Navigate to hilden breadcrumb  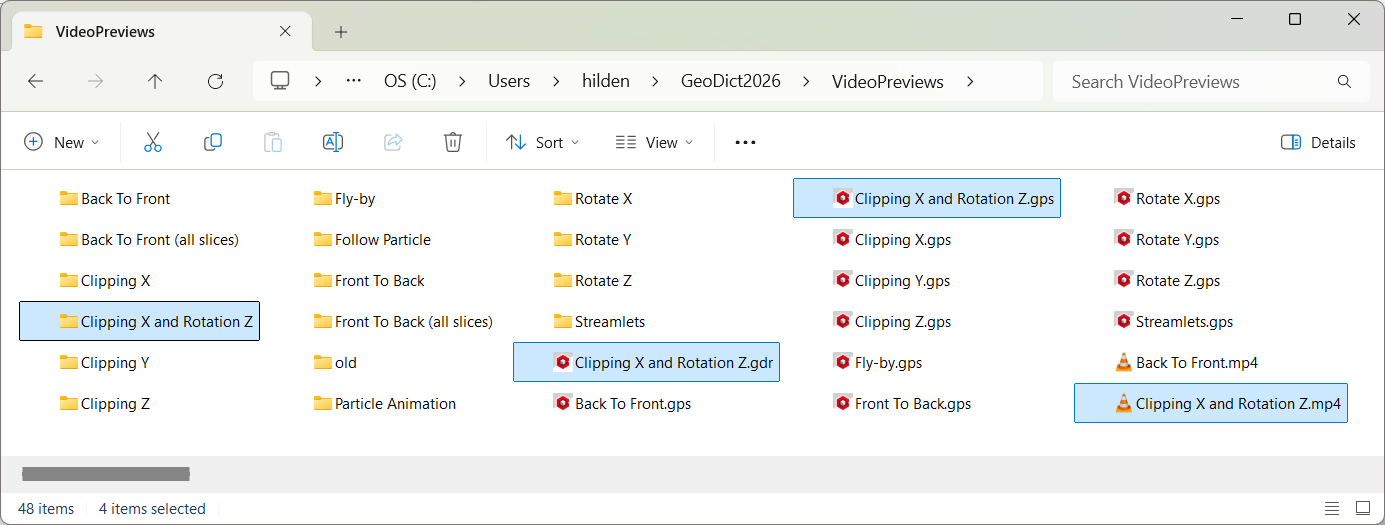pyautogui.click(x=606, y=82)
